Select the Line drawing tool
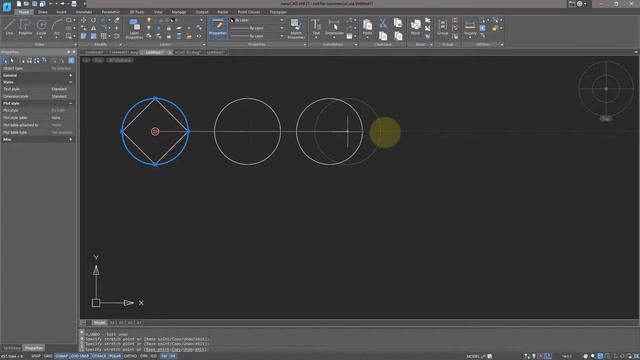The image size is (640, 360). click(x=9, y=27)
